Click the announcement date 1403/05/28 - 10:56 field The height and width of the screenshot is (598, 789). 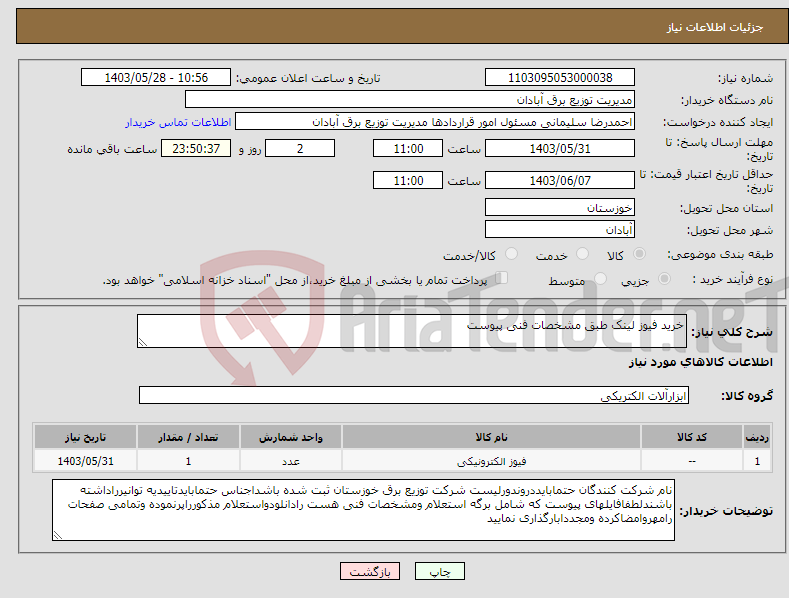point(156,78)
